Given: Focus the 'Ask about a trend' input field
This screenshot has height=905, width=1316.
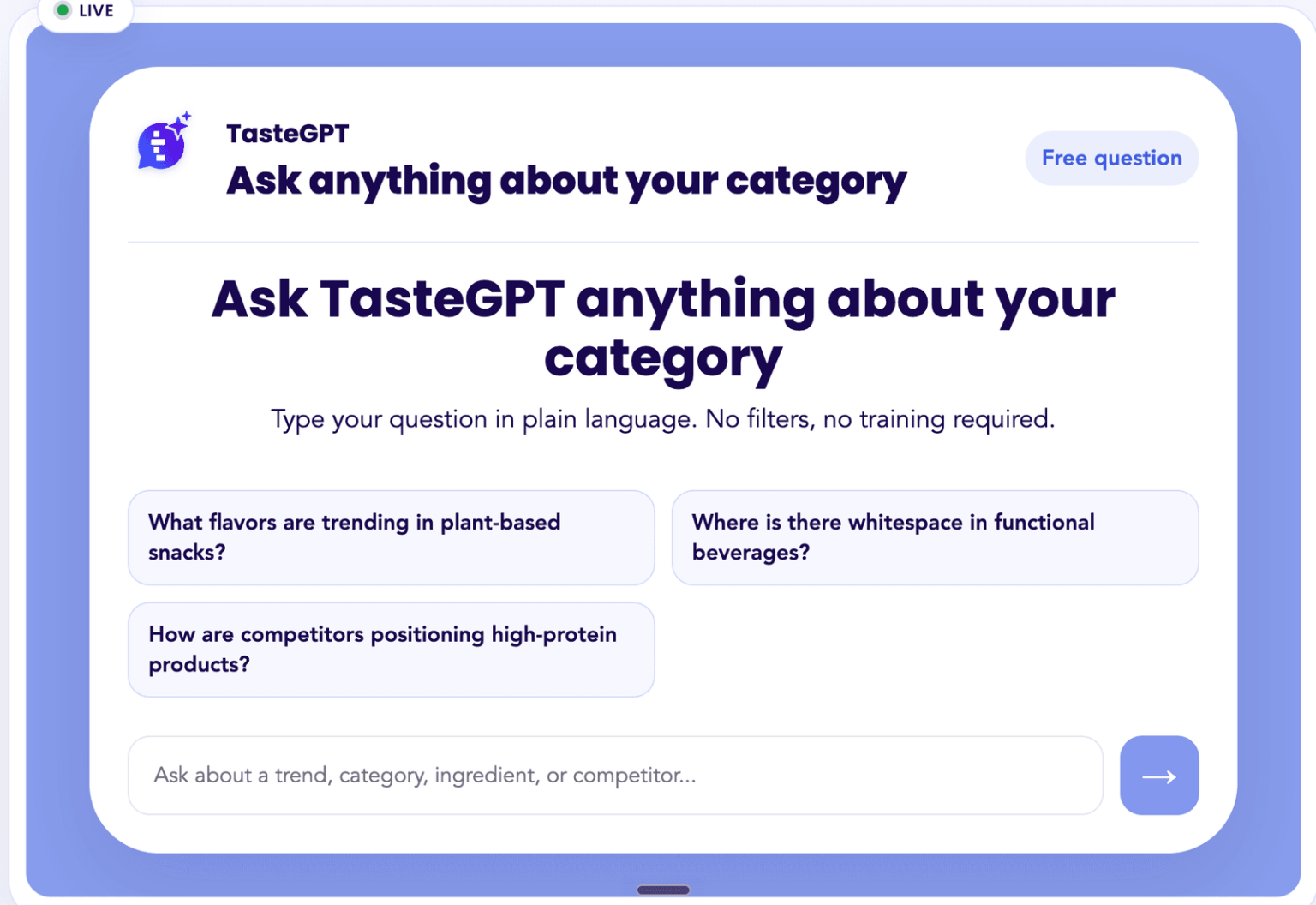Looking at the screenshot, I should (x=615, y=776).
